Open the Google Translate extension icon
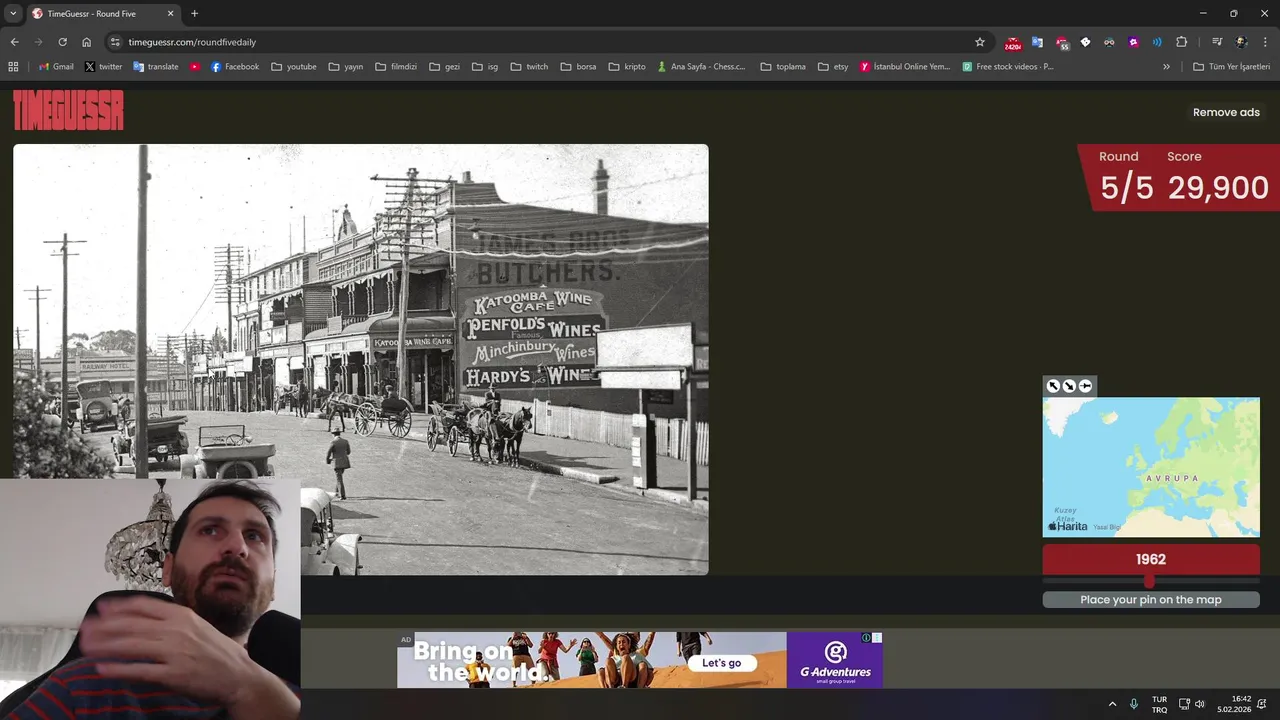 (1037, 42)
